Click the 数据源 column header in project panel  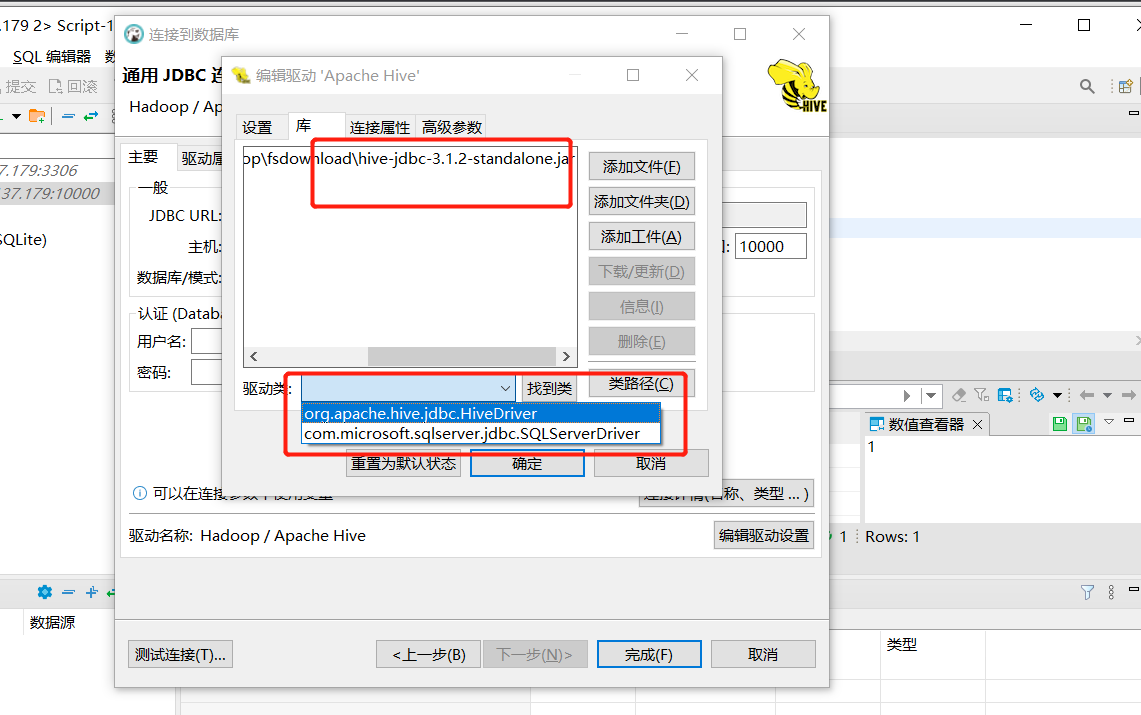52,623
